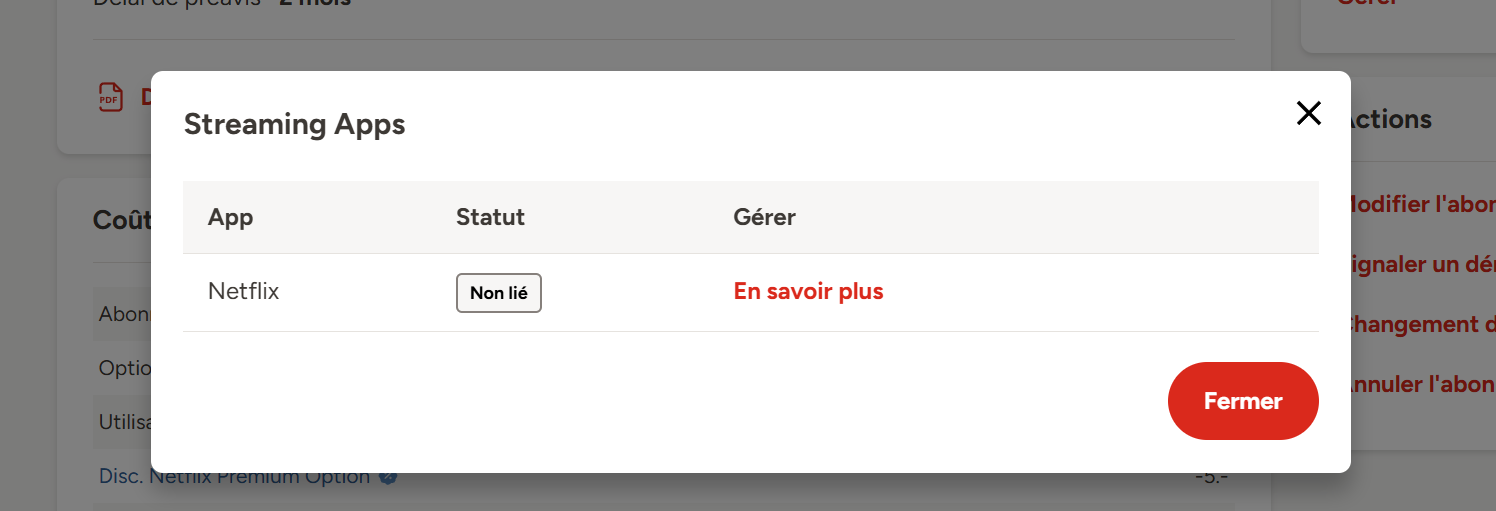
Task: Open the En savoir plus link
Action: pyautogui.click(x=808, y=292)
